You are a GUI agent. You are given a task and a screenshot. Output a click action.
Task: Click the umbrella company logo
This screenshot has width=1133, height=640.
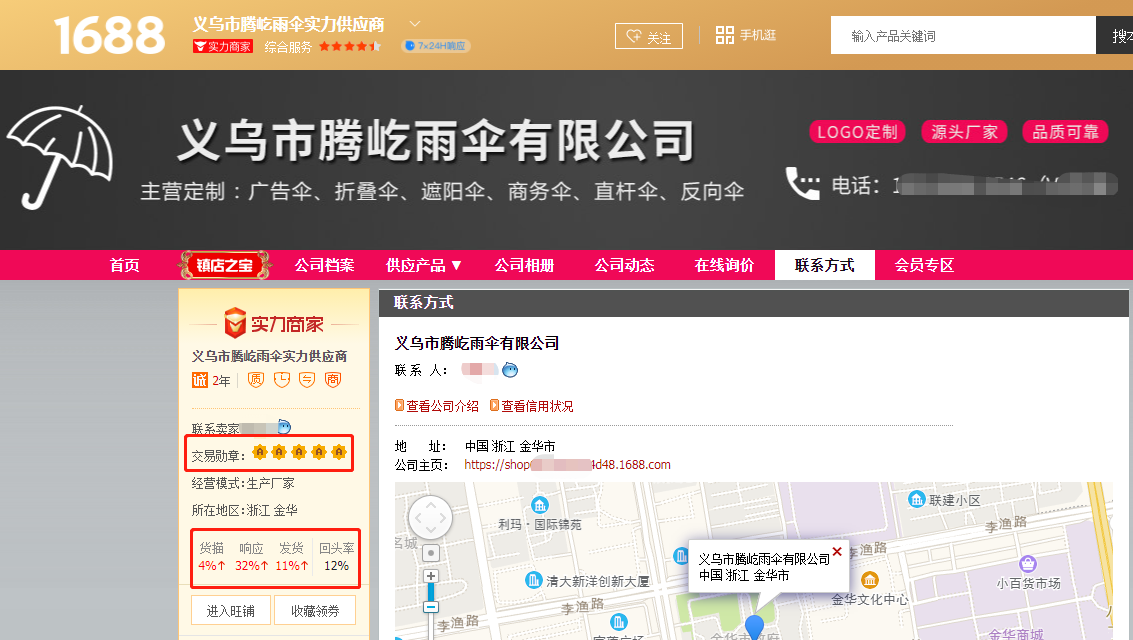[x=60, y=157]
